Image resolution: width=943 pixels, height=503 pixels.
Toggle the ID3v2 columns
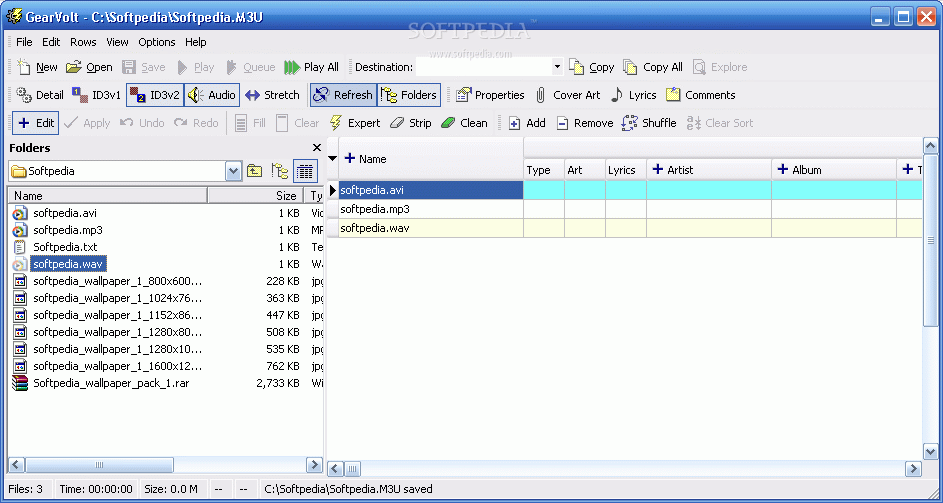click(155, 95)
